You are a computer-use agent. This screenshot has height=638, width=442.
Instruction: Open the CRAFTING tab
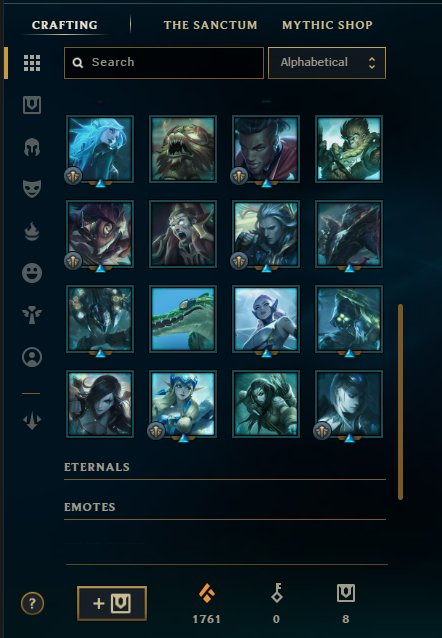(65, 25)
